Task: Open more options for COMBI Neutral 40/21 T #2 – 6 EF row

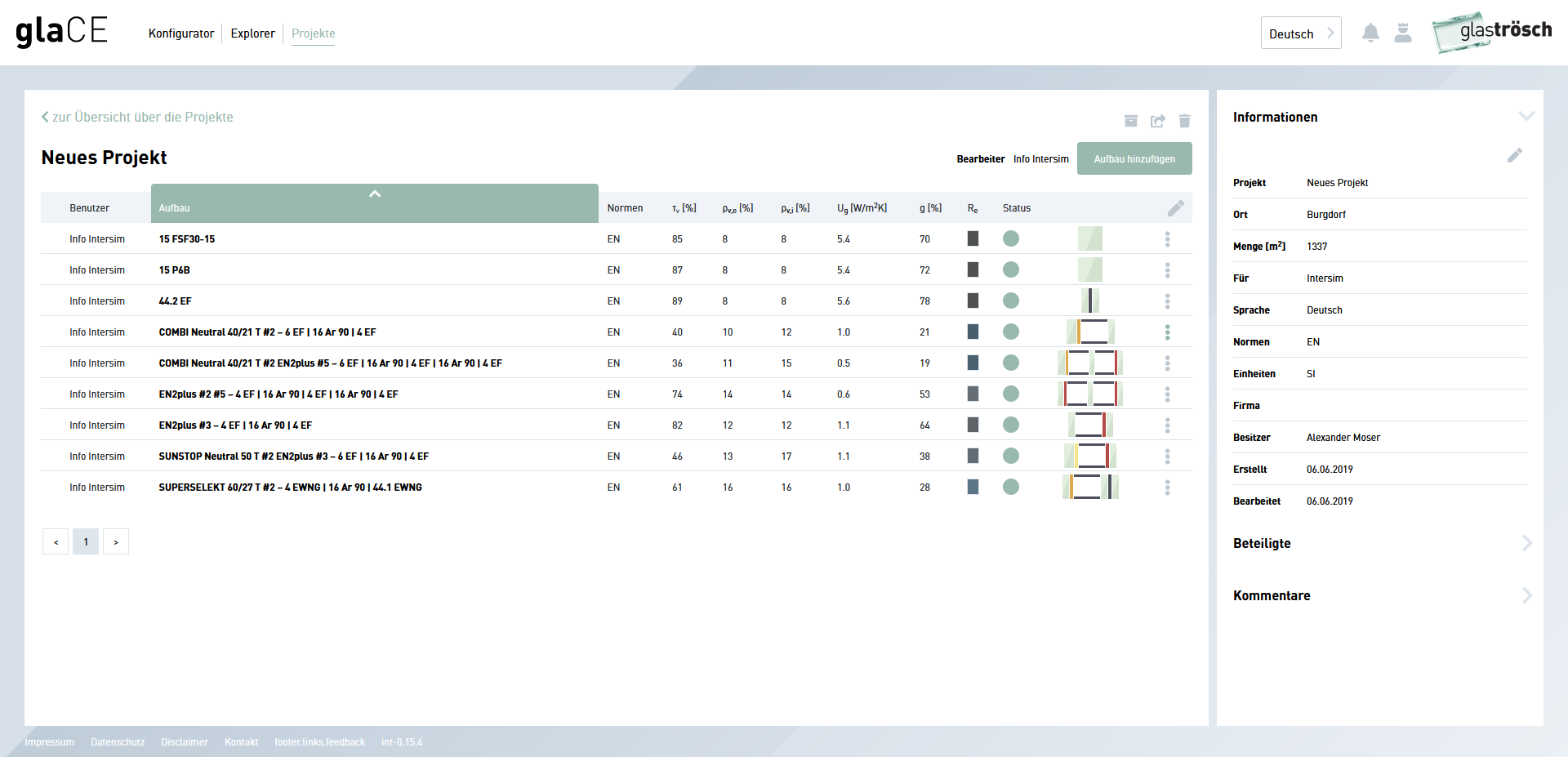Action: pos(1168,332)
